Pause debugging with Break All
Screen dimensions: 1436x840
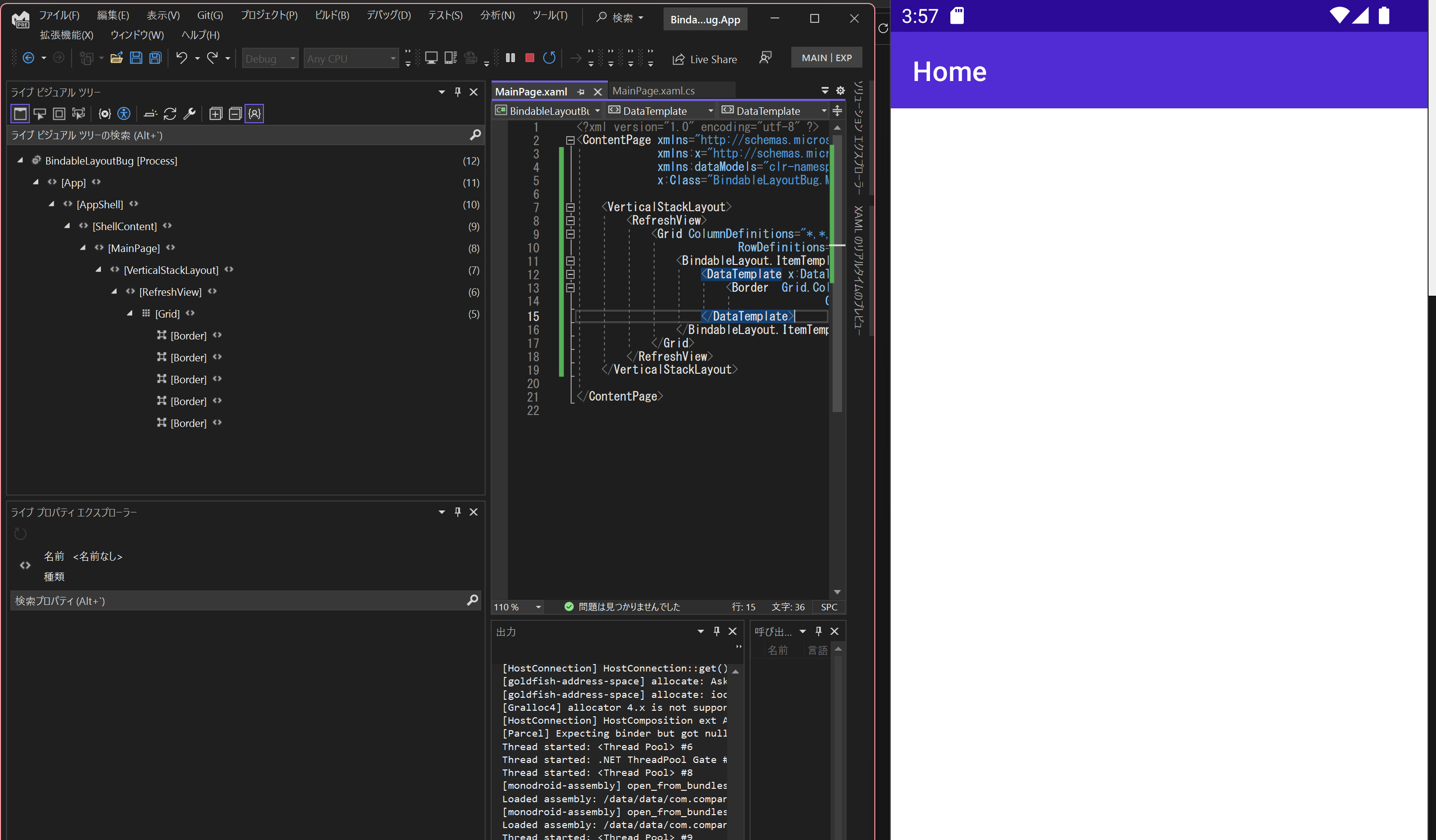tap(510, 58)
